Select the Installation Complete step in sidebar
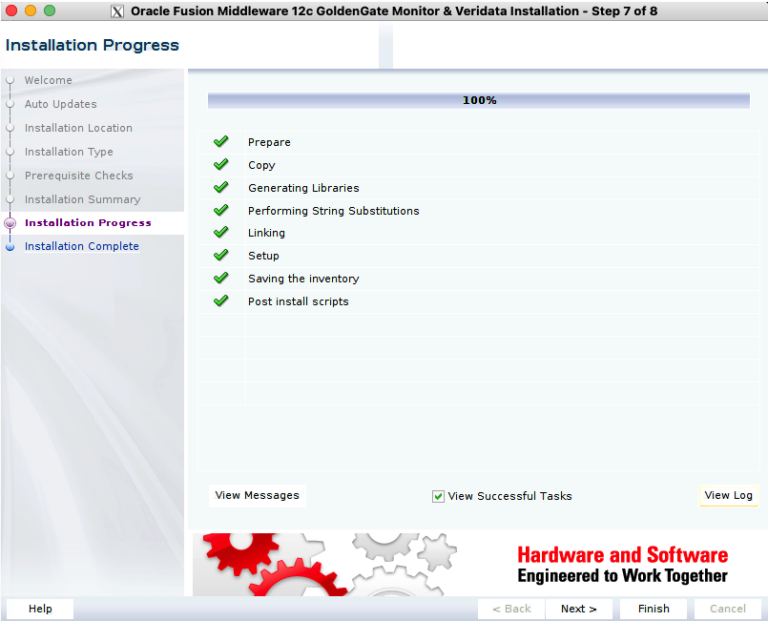 82,246
